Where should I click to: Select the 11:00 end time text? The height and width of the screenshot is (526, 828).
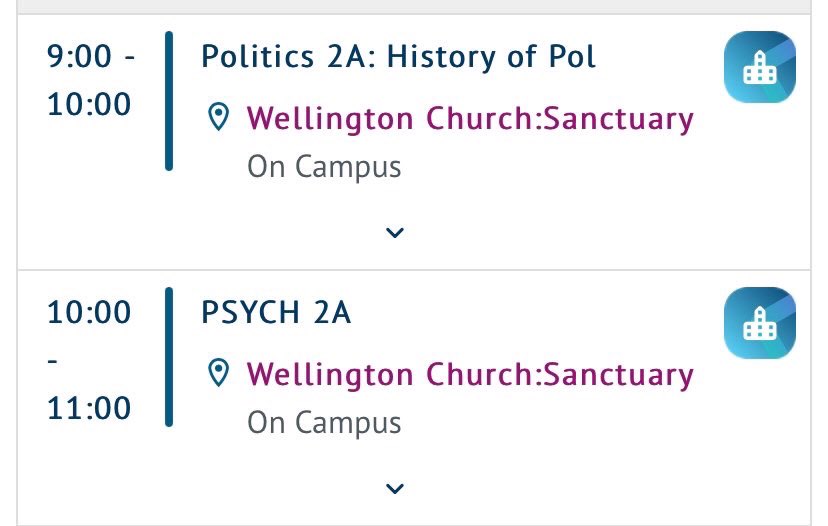pos(89,408)
